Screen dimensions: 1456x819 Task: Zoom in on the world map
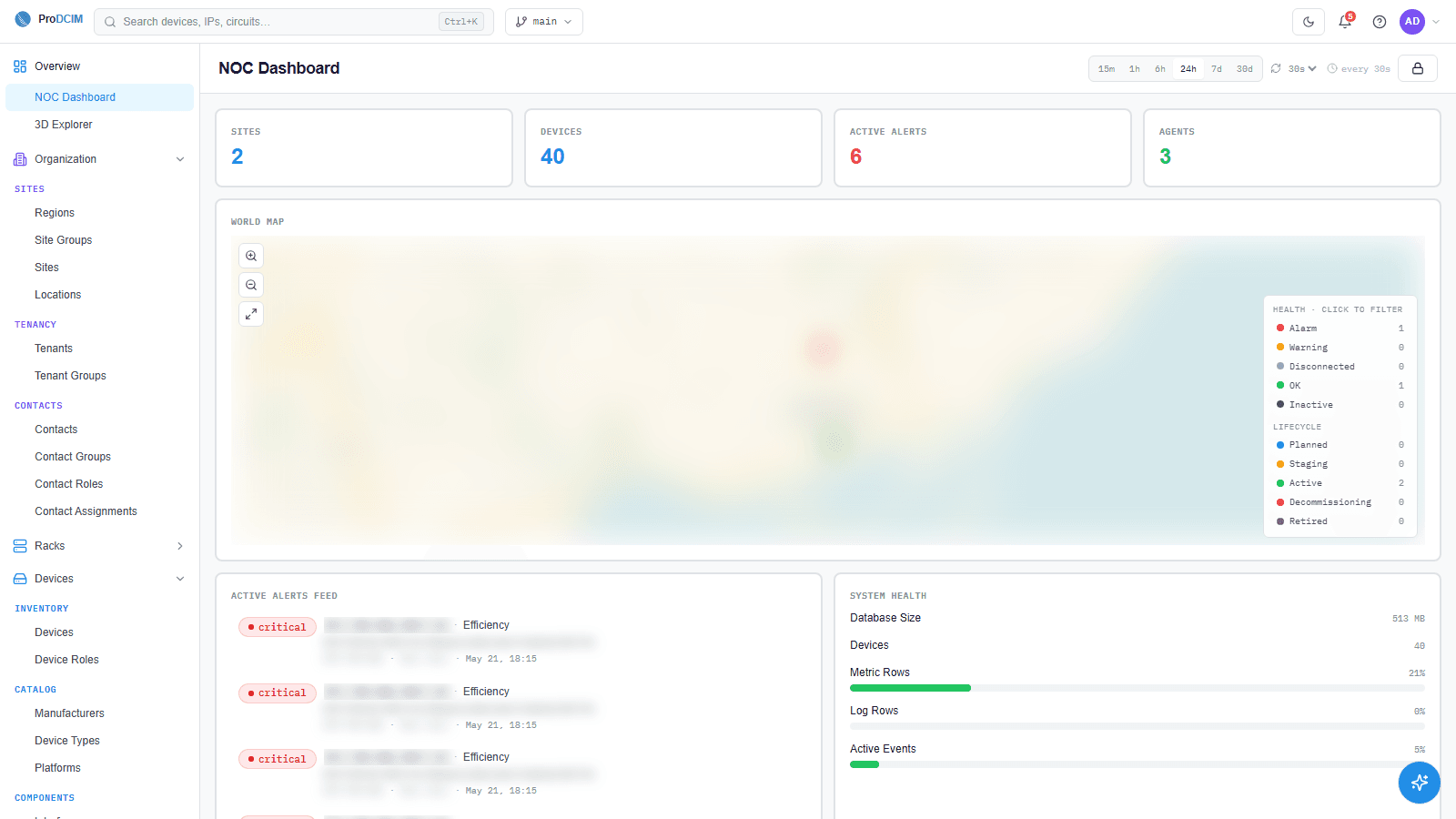251,257
